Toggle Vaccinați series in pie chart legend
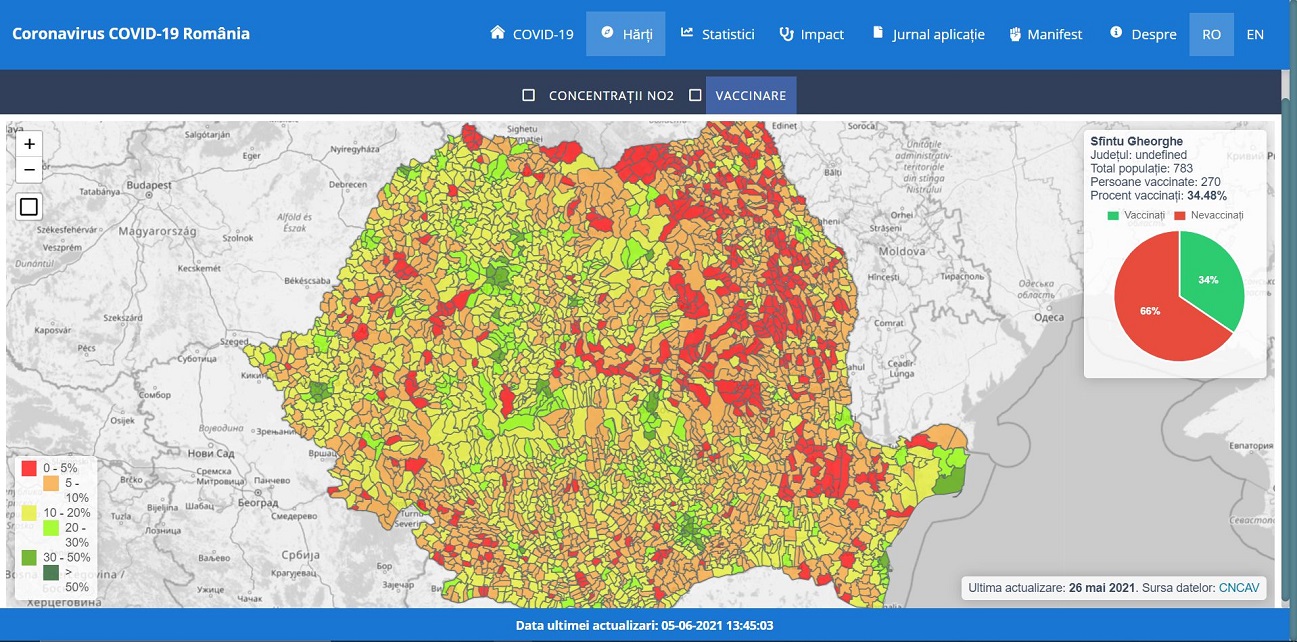The height and width of the screenshot is (642, 1297). [1131, 215]
